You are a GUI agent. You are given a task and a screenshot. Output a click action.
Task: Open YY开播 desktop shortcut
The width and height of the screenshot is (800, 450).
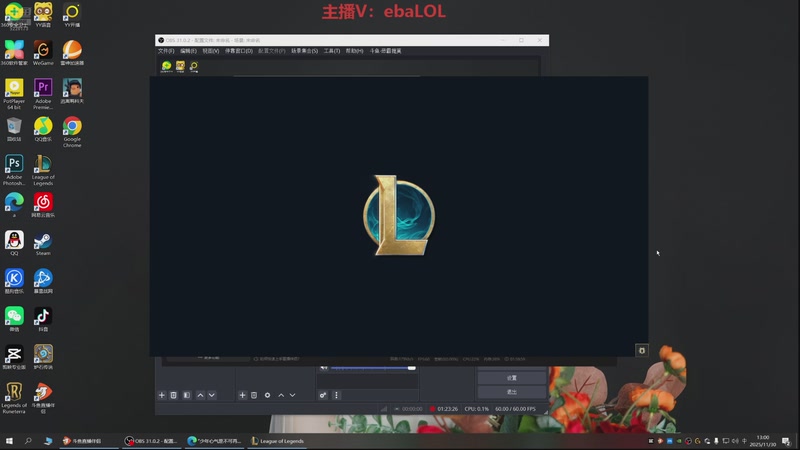tap(72, 14)
